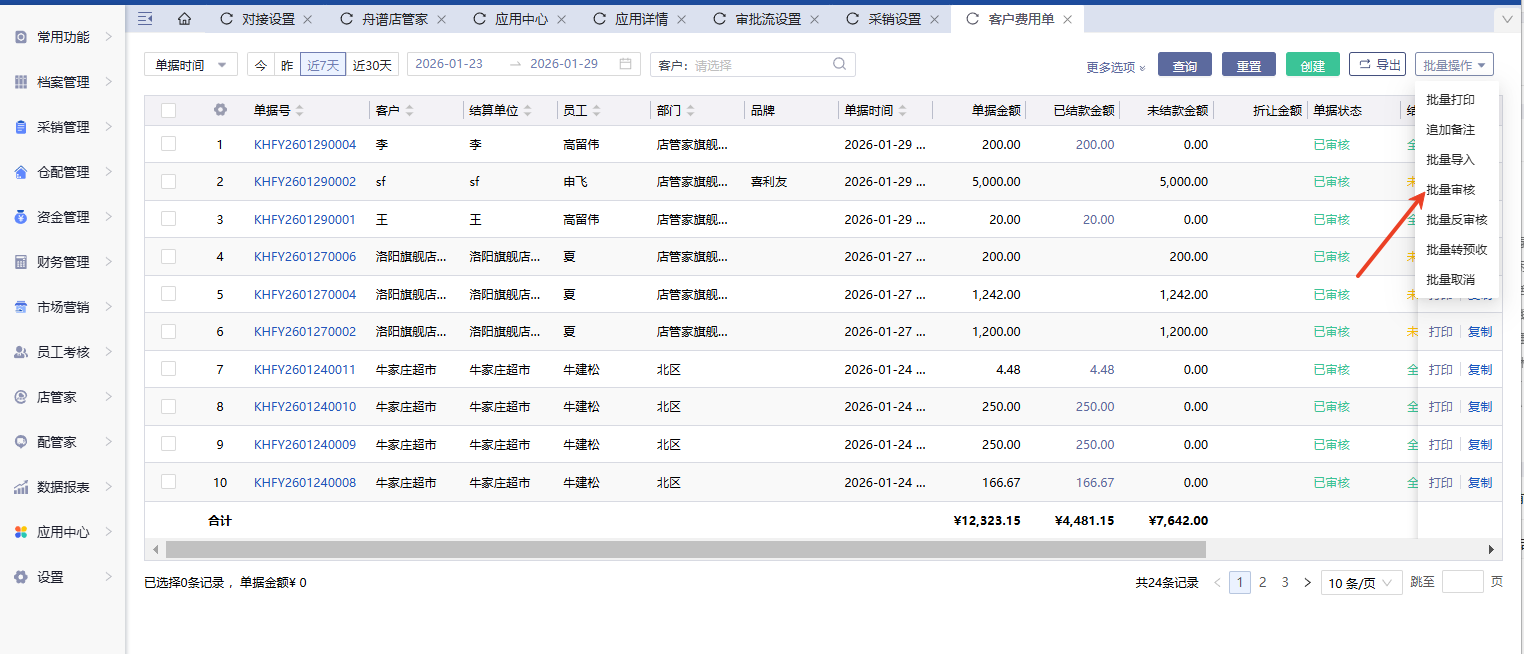Click the sort icon beside 单据号 header

300,110
